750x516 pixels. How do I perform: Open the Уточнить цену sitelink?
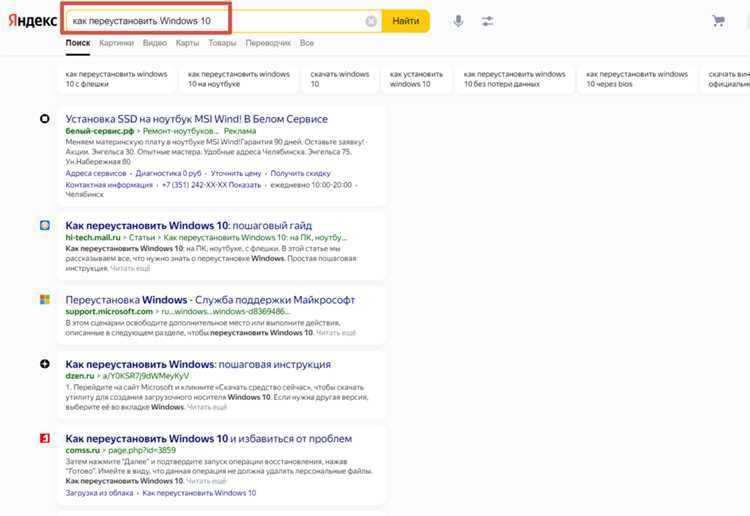coord(236,173)
